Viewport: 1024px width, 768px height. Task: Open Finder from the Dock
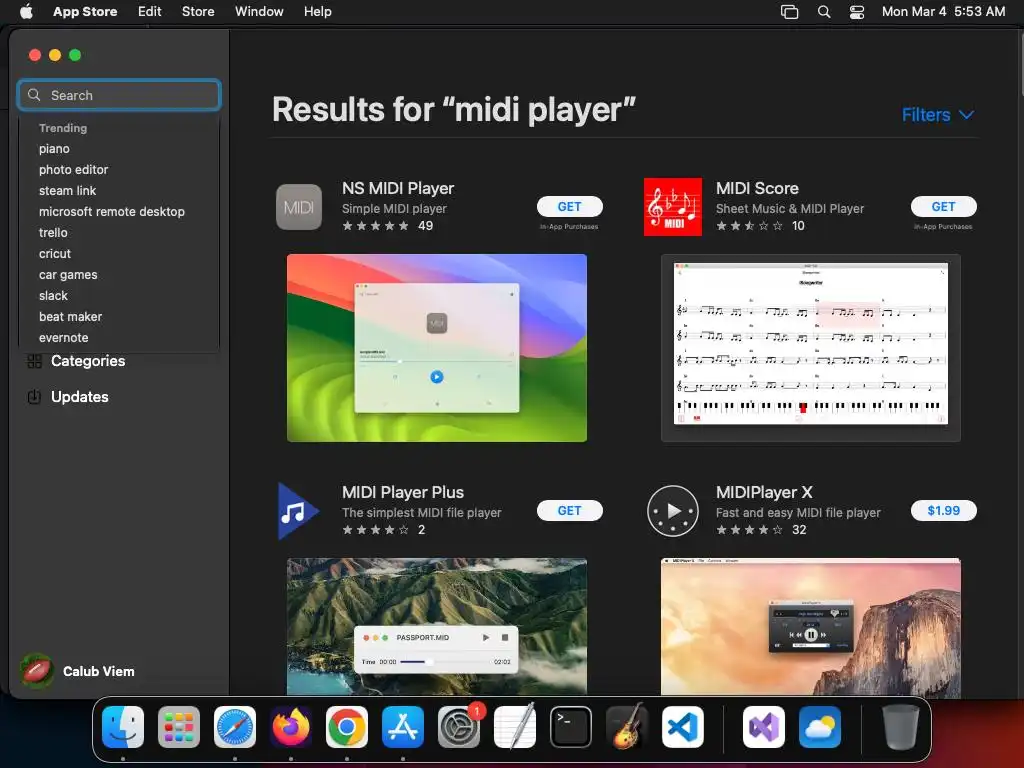123,727
